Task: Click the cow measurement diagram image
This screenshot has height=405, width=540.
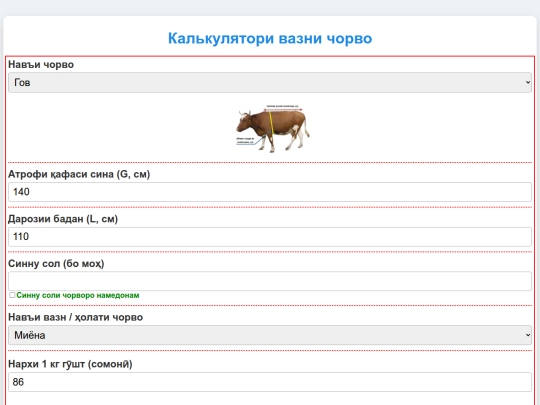Action: [272, 128]
